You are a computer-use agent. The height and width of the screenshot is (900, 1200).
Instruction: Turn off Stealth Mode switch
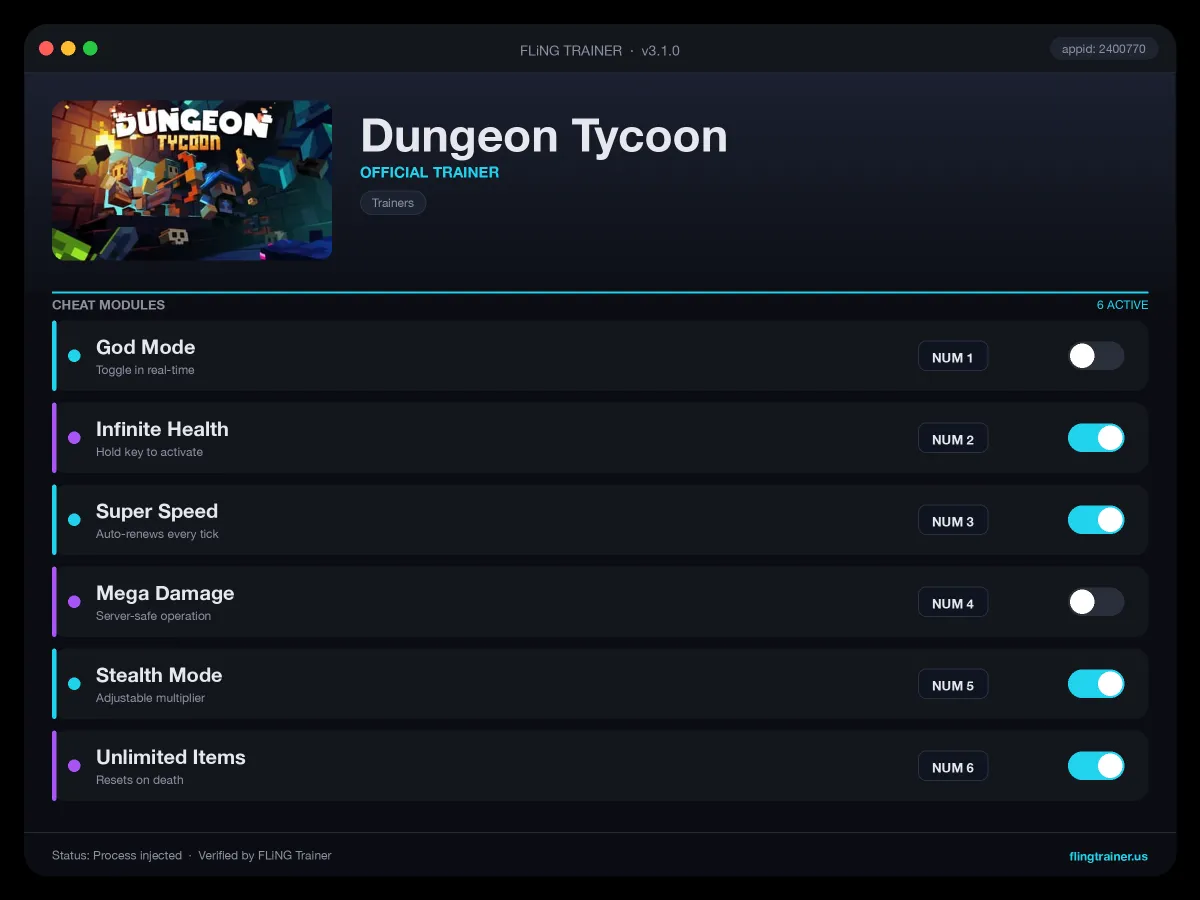(x=1096, y=684)
